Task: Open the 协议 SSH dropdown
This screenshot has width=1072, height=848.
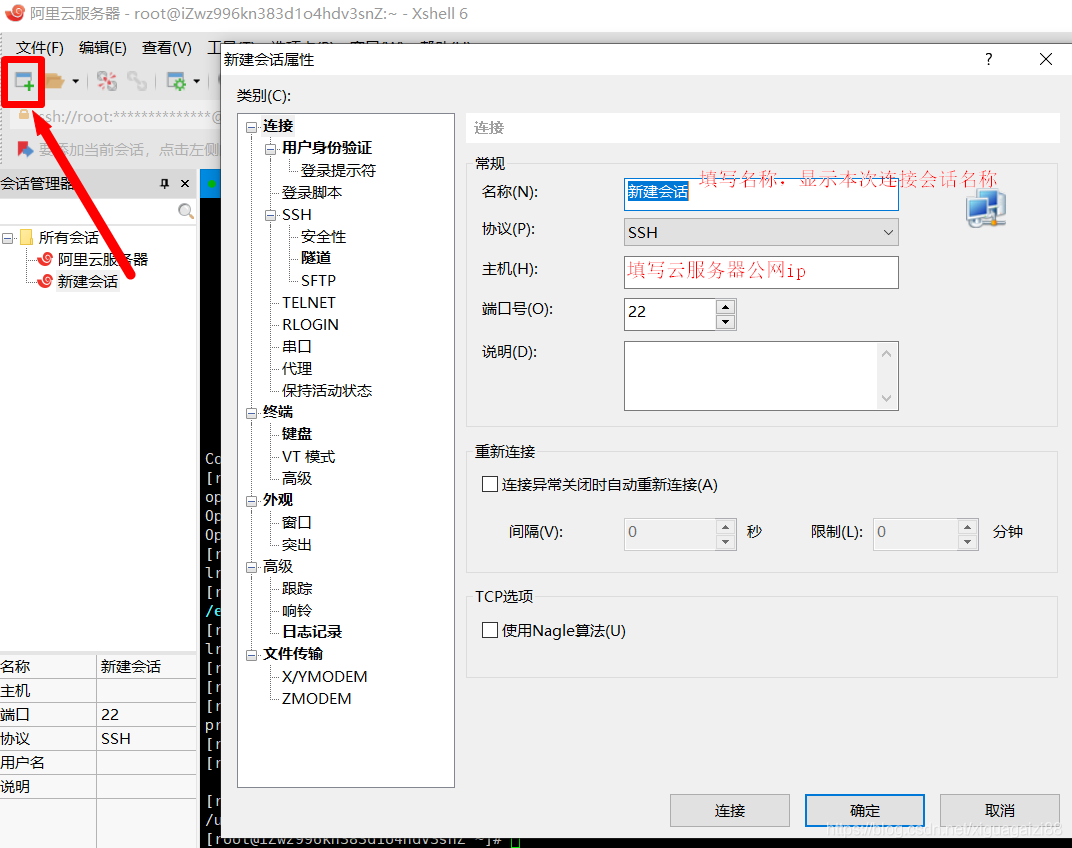Action: [886, 232]
